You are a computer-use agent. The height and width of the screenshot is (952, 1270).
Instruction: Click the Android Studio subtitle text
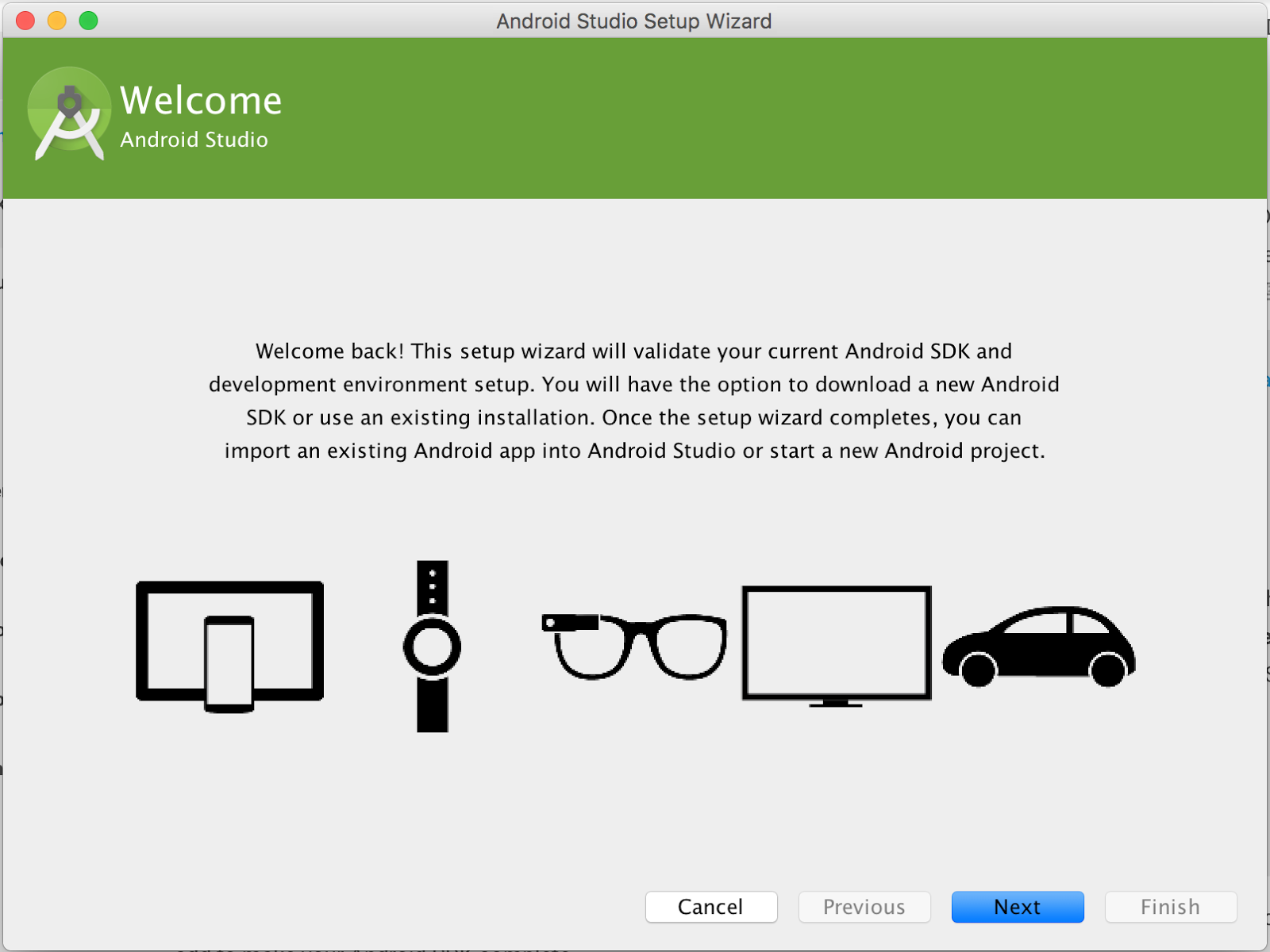pyautogui.click(x=193, y=139)
